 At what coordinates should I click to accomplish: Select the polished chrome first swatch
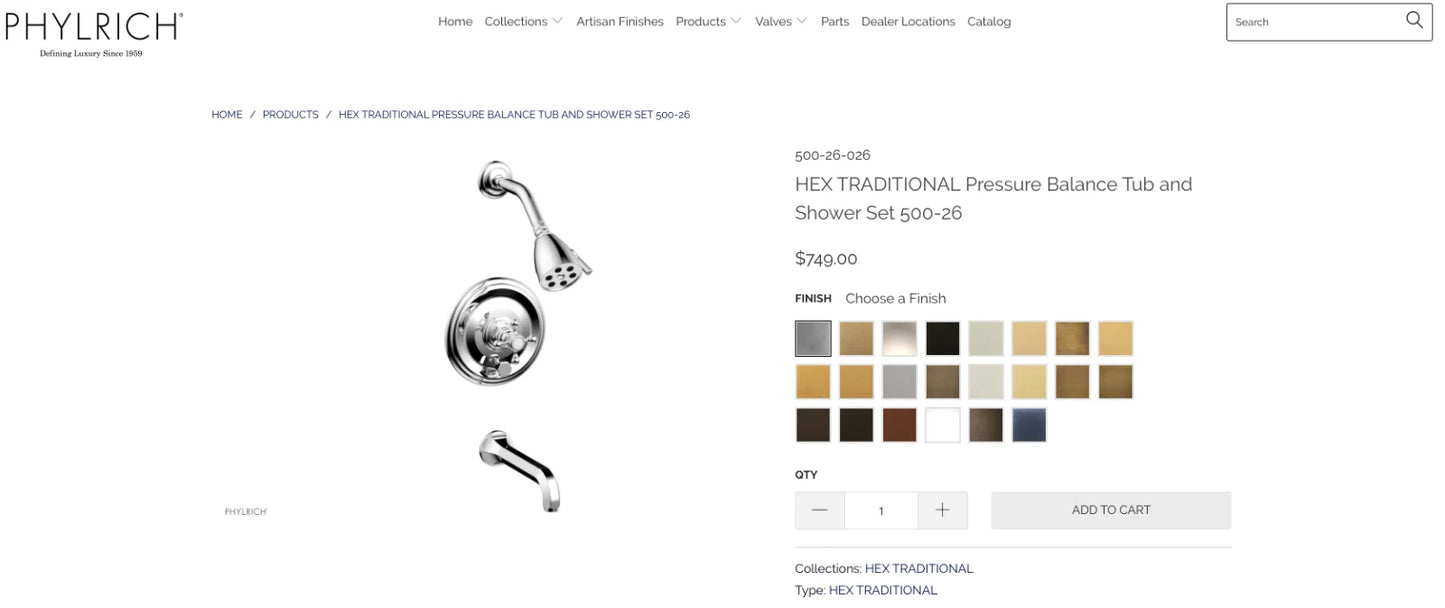[813, 339]
